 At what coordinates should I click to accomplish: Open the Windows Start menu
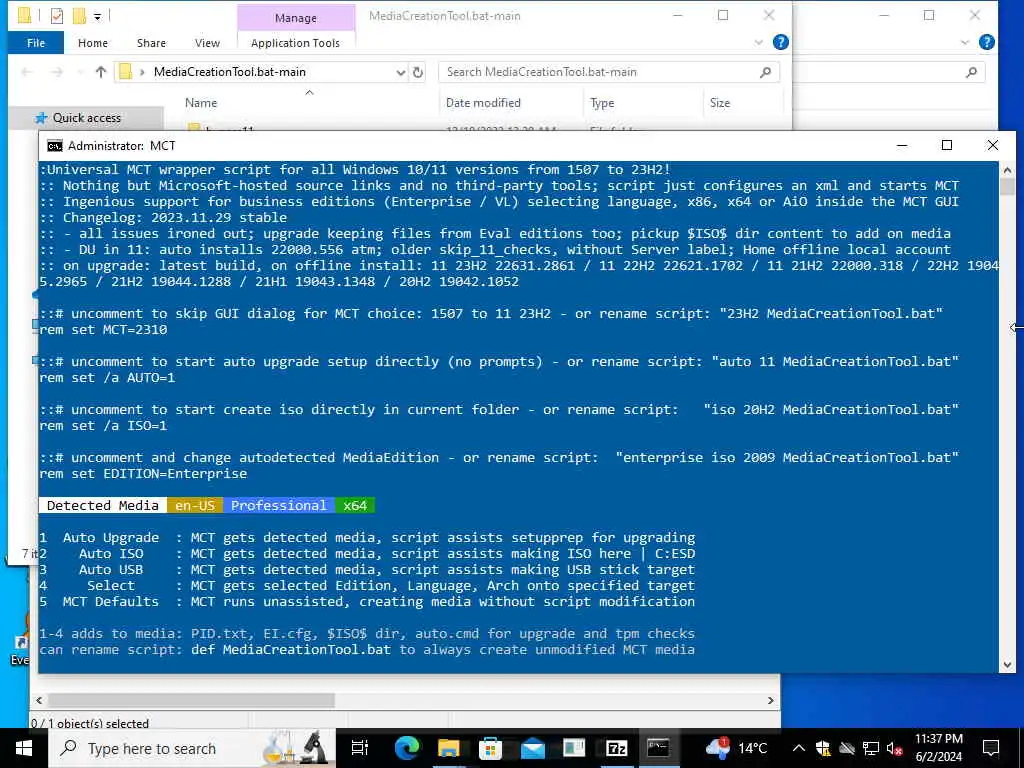click(24, 748)
